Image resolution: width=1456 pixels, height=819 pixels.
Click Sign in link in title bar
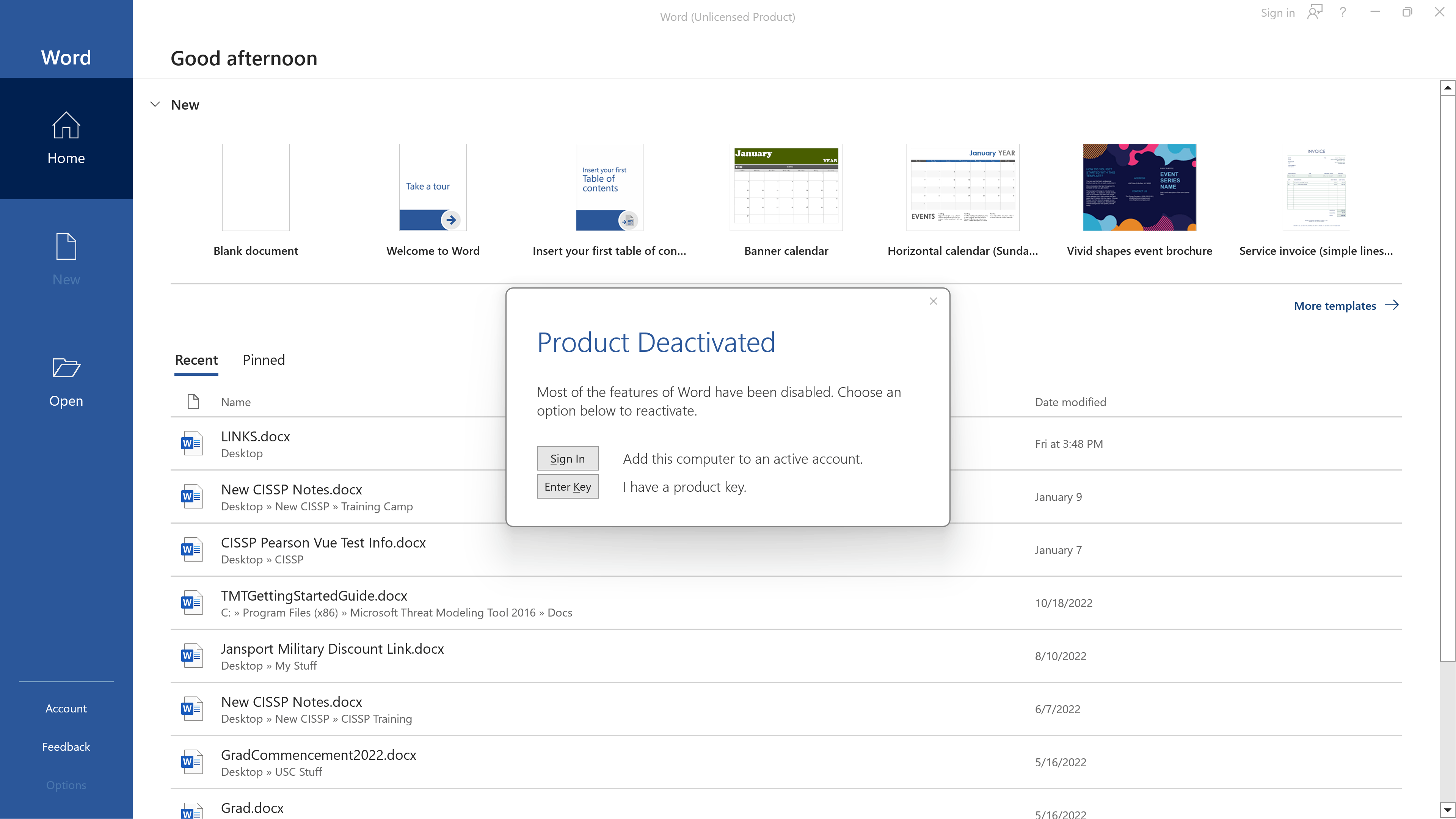(1277, 13)
